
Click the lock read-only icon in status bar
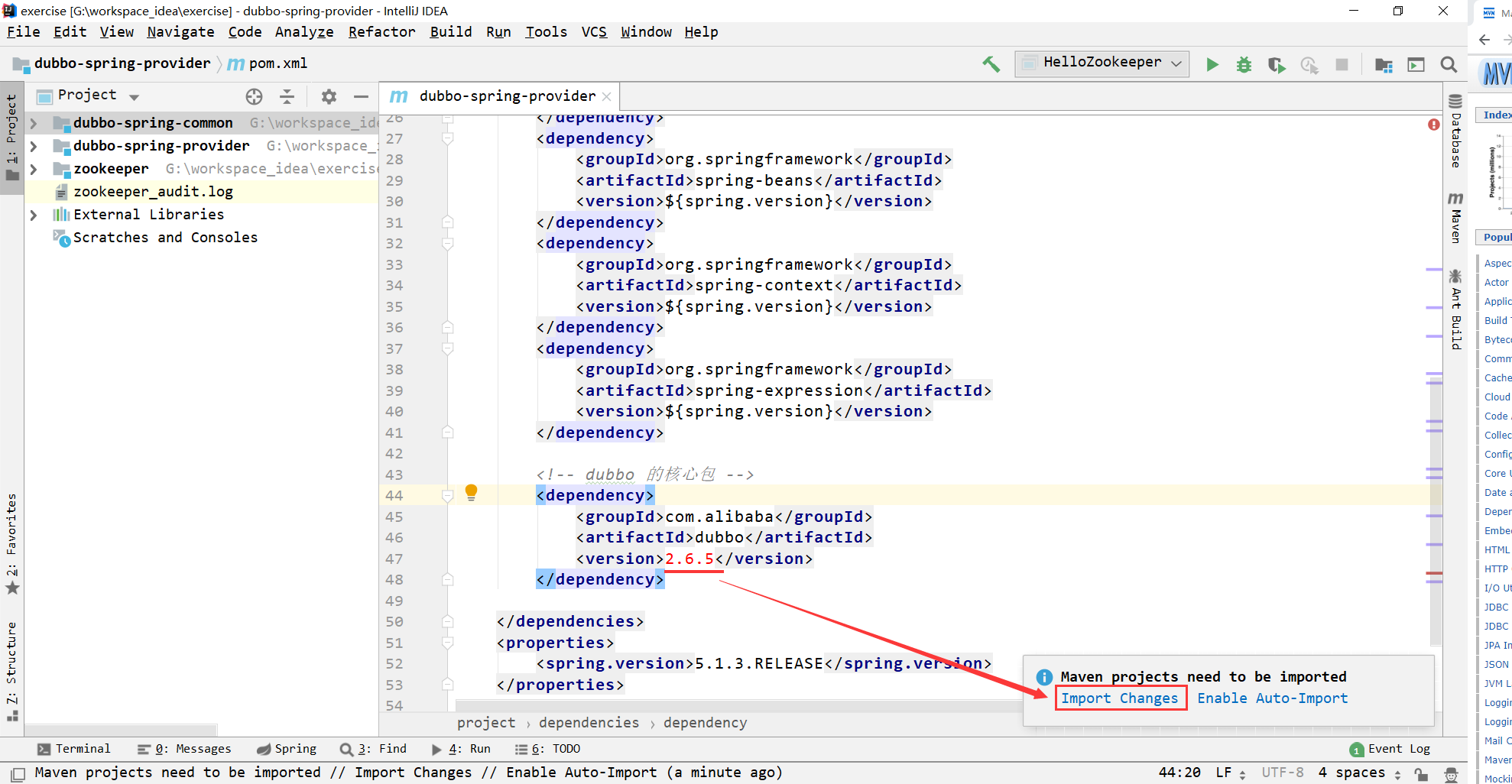(x=1421, y=773)
